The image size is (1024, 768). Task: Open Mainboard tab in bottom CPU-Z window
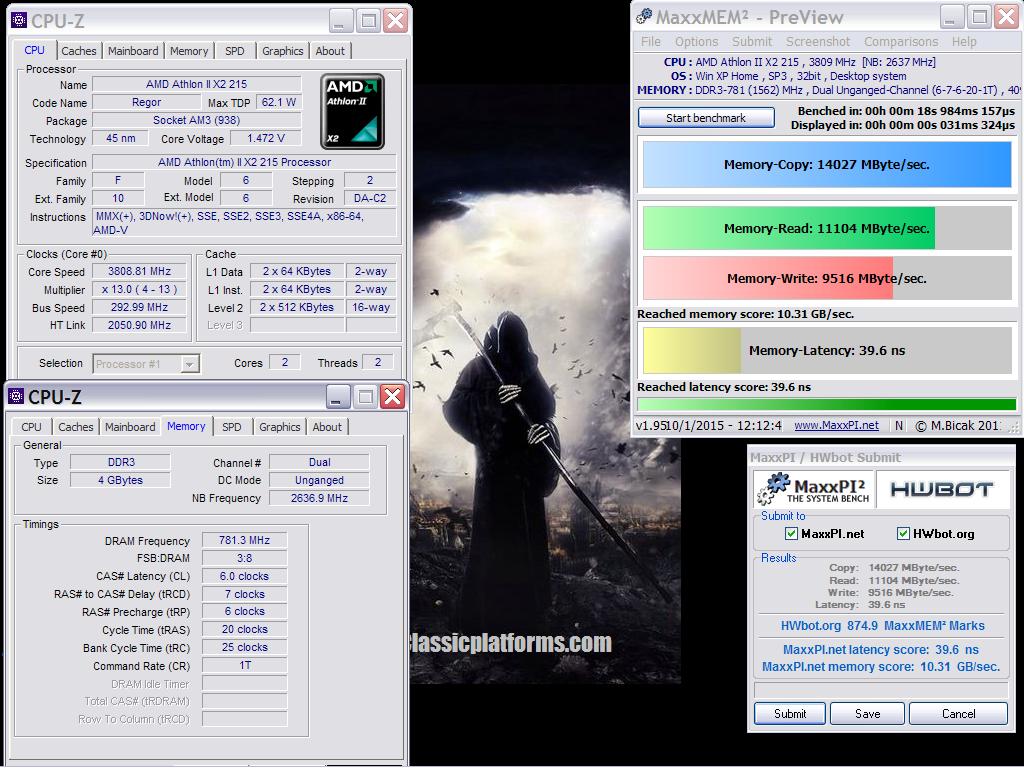pyautogui.click(x=130, y=427)
